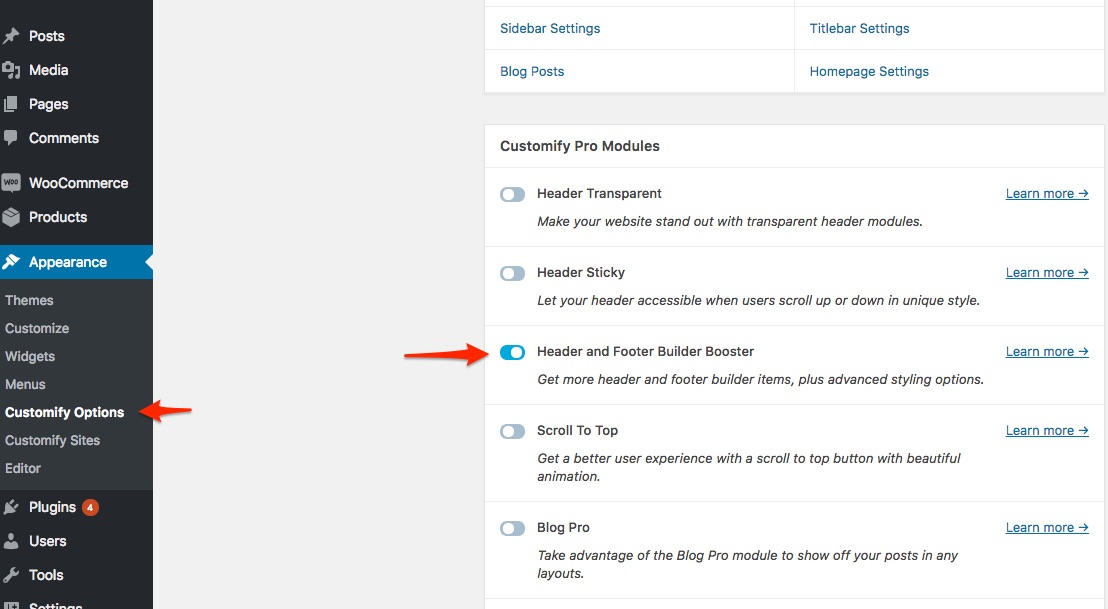
Task: Click the Users person icon
Action: [11, 541]
